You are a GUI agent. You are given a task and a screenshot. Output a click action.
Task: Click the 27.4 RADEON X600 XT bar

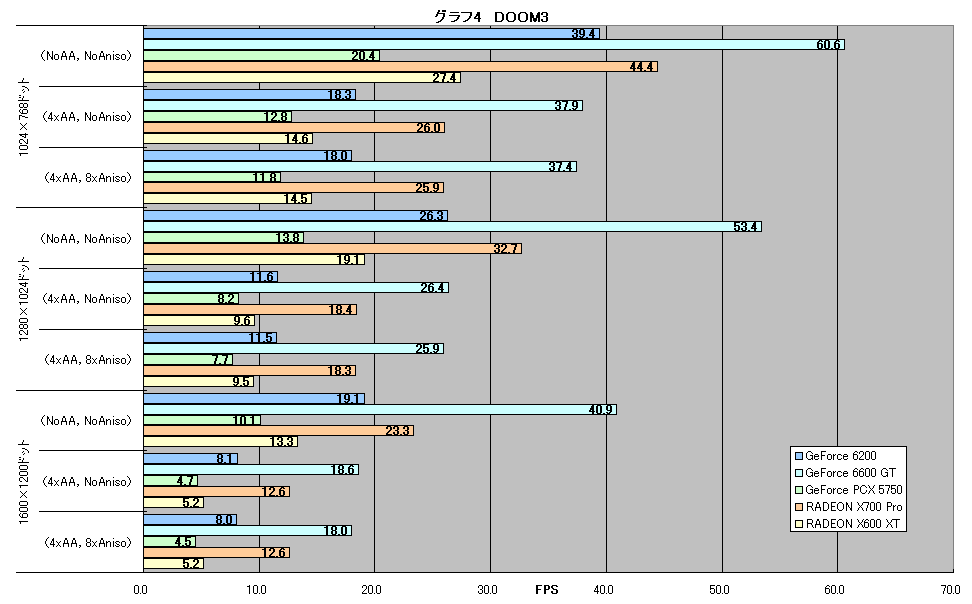(302, 78)
